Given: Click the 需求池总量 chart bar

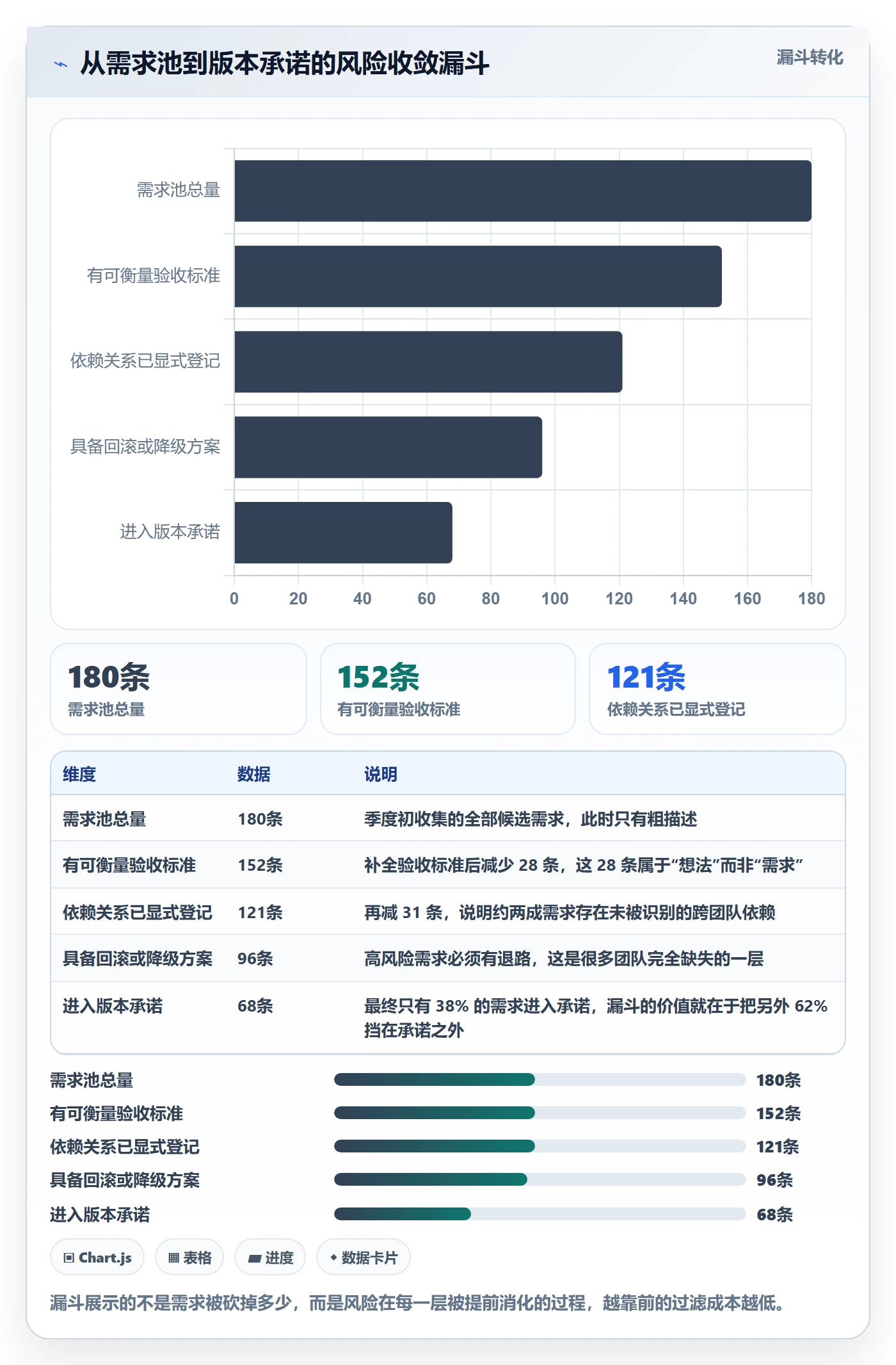Looking at the screenshot, I should coord(523,191).
